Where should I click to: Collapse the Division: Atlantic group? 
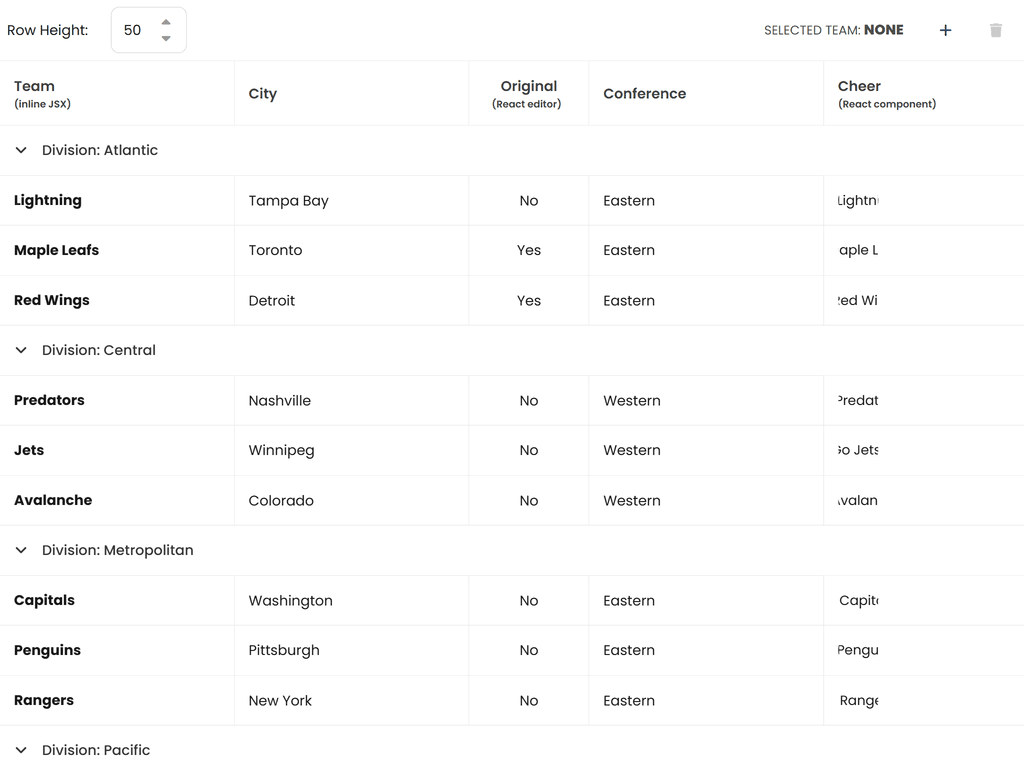pos(21,150)
